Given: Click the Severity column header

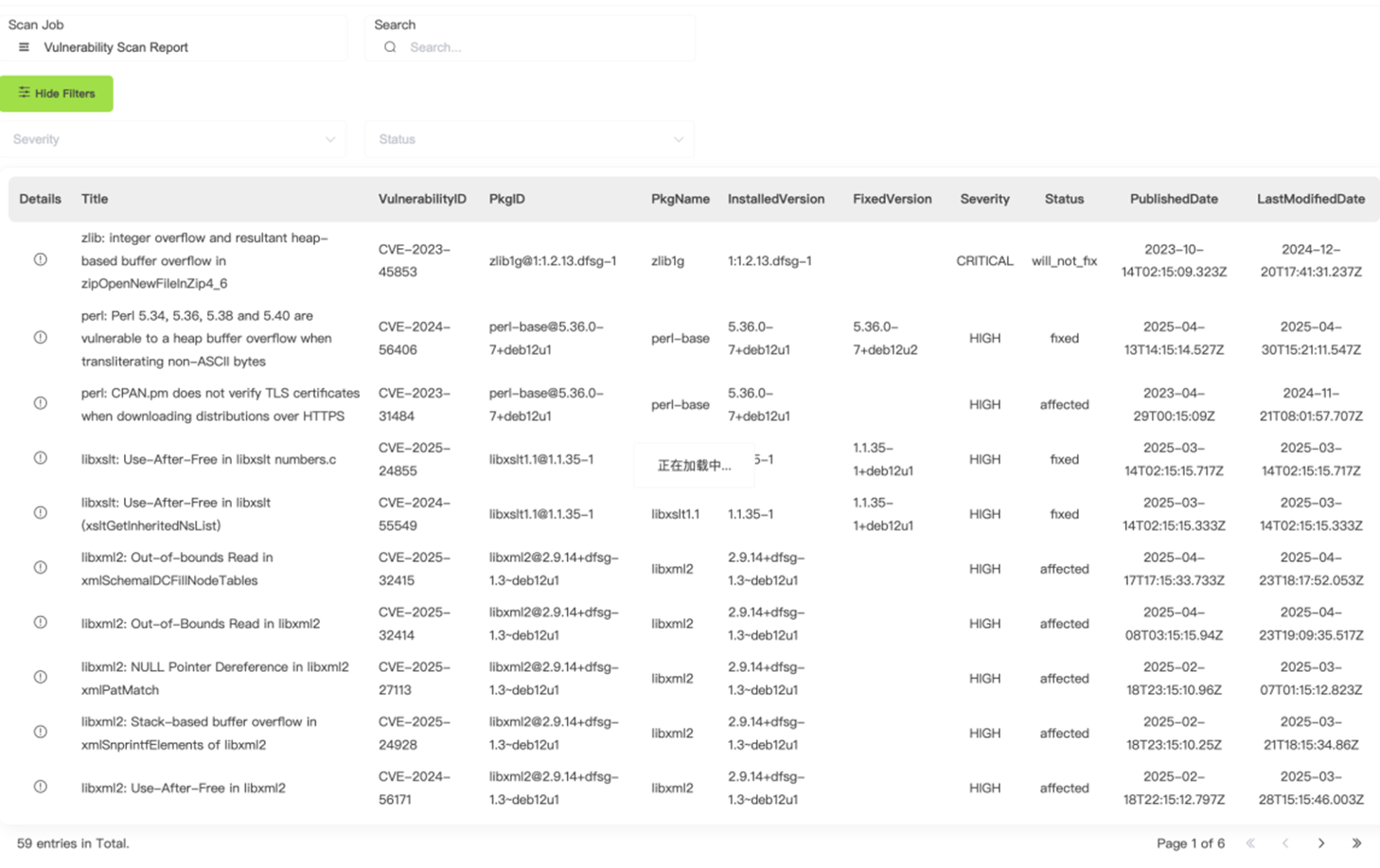Looking at the screenshot, I should click(x=984, y=199).
